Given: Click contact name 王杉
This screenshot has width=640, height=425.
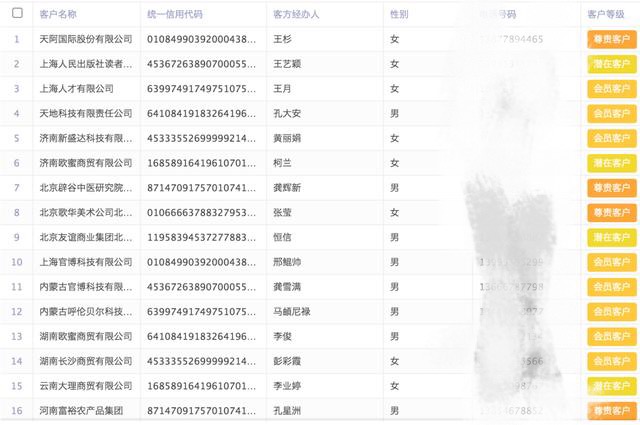Looking at the screenshot, I should tap(282, 39).
